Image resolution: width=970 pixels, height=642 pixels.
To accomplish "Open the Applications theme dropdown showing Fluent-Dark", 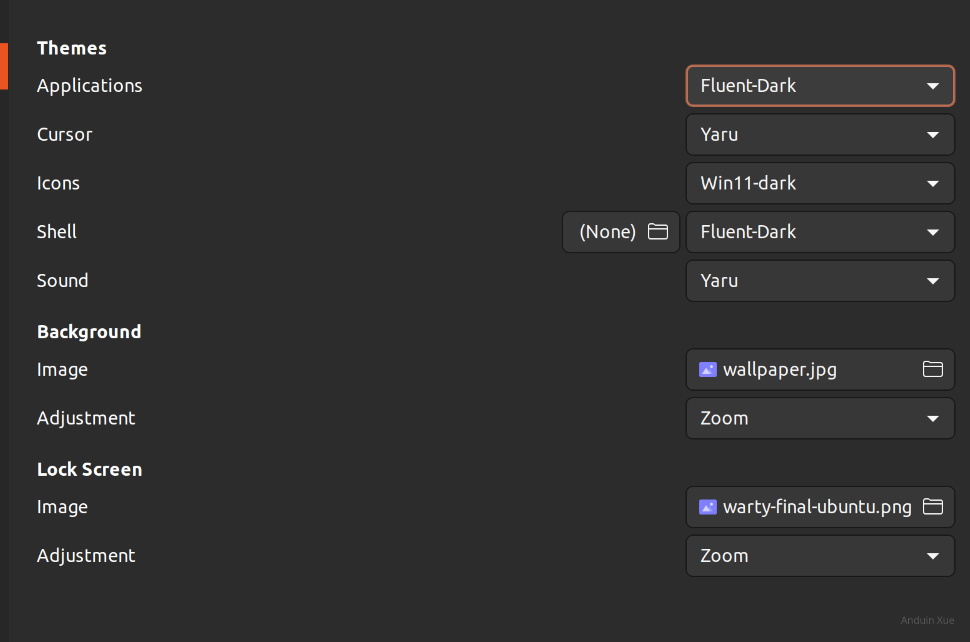I will click(819, 86).
